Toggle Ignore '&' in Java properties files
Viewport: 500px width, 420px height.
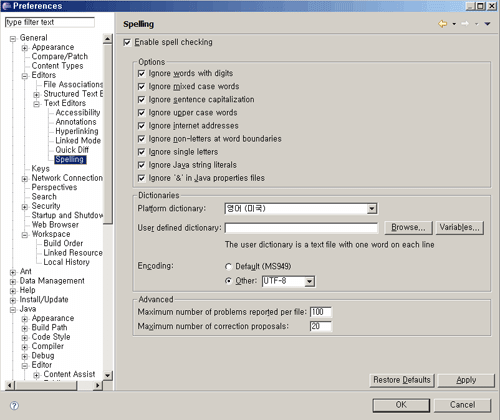pos(141,178)
